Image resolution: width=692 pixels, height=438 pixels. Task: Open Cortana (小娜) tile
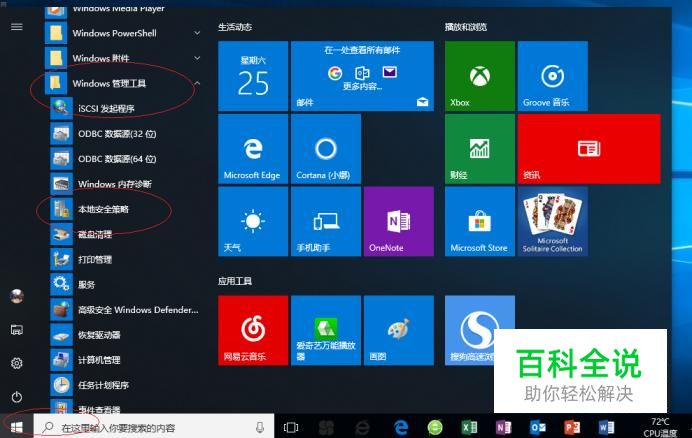(326, 149)
